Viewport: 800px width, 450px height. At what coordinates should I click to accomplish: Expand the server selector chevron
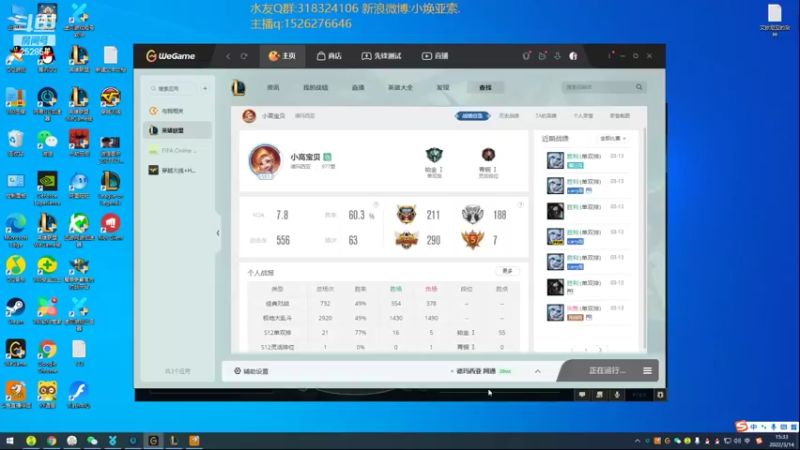[538, 371]
